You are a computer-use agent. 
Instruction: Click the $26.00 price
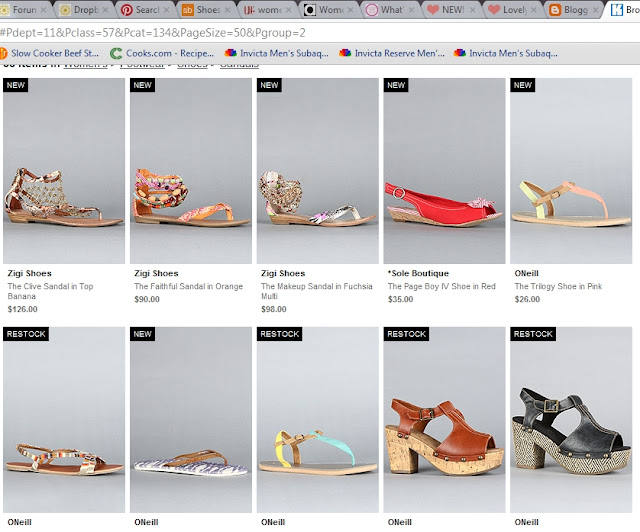527,299
